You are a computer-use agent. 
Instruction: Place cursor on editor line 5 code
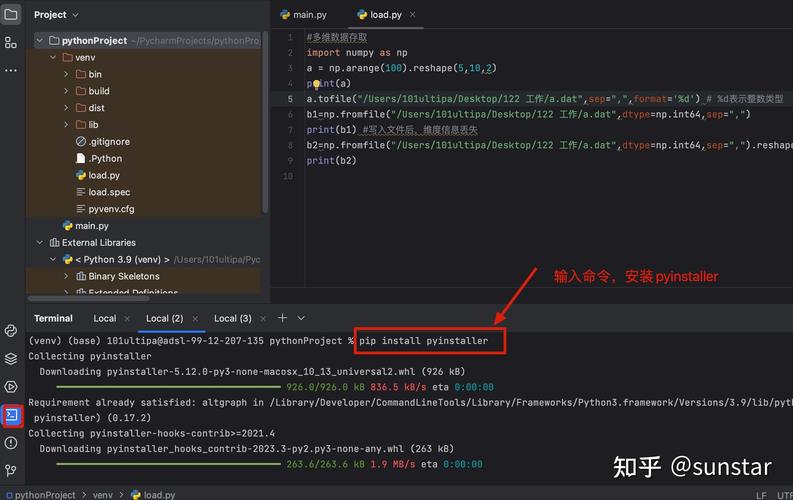[x=545, y=99]
